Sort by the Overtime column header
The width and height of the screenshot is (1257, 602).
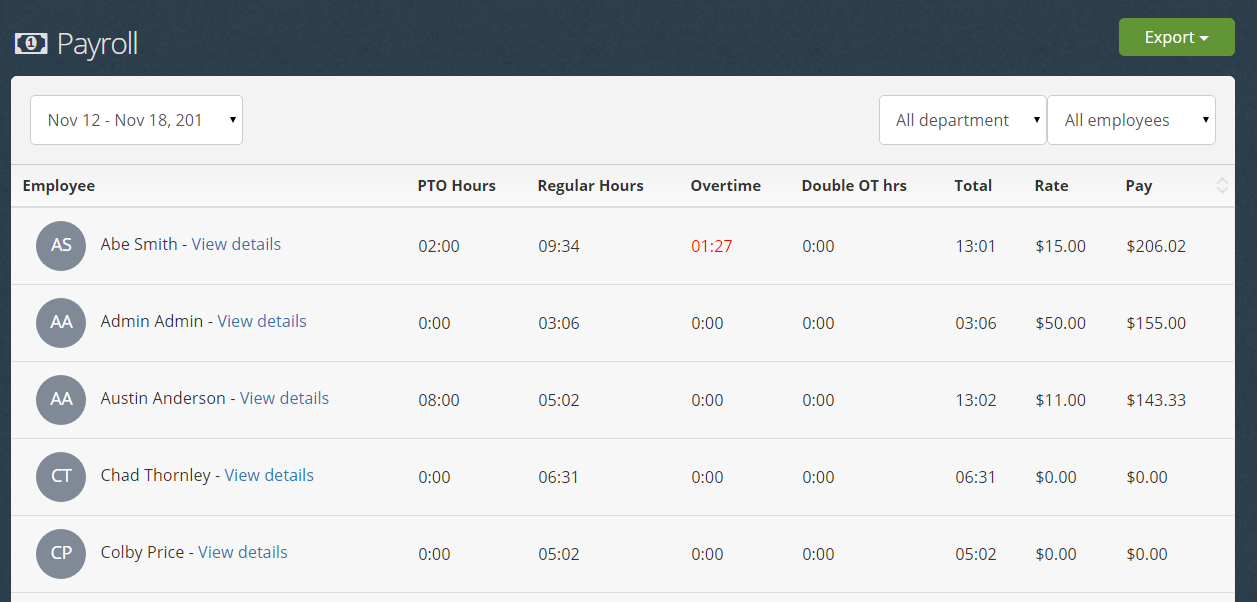[725, 186]
